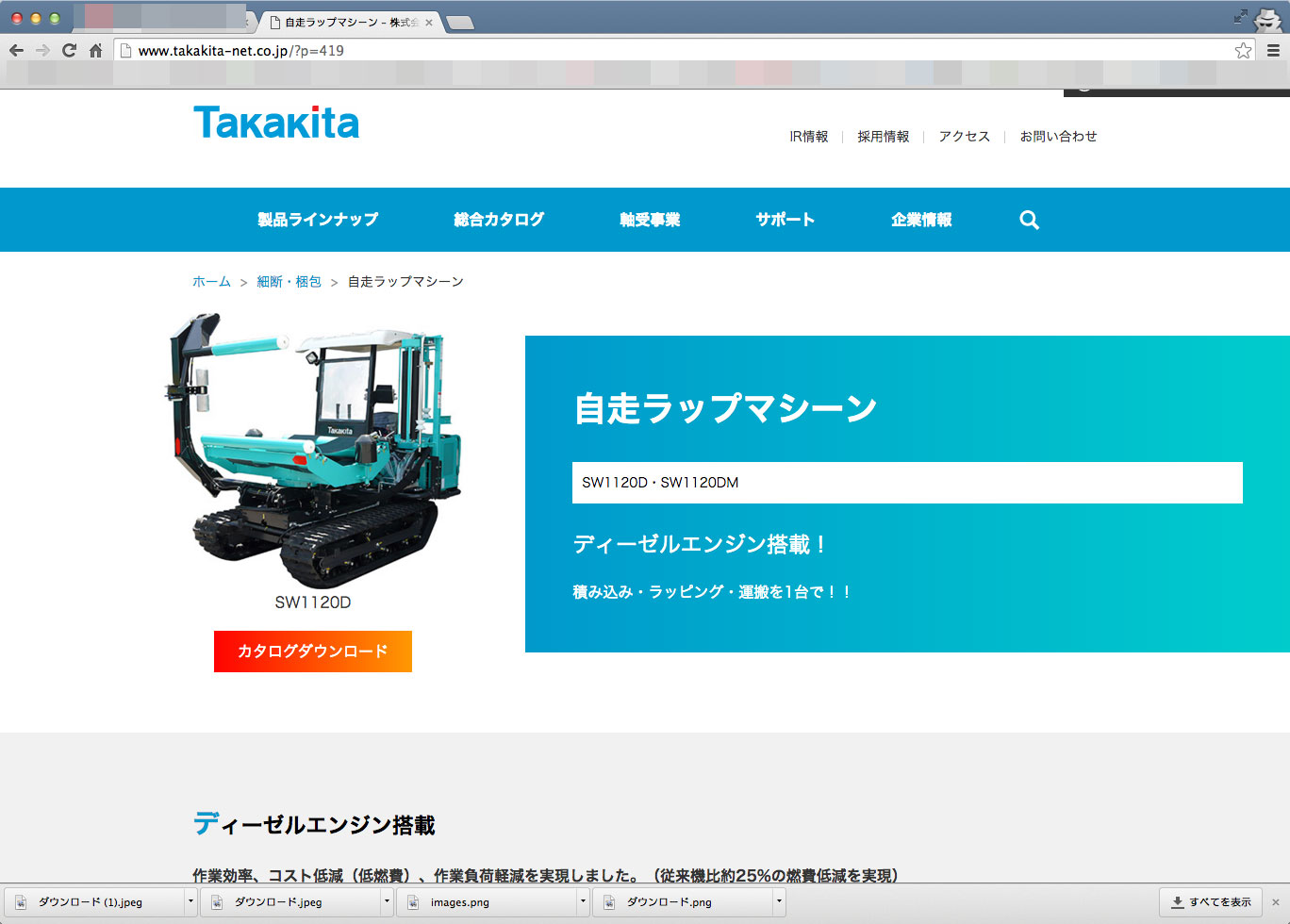The height and width of the screenshot is (924, 1290).
Task: Click the SW1120D caption under the image
Action: pos(313,602)
